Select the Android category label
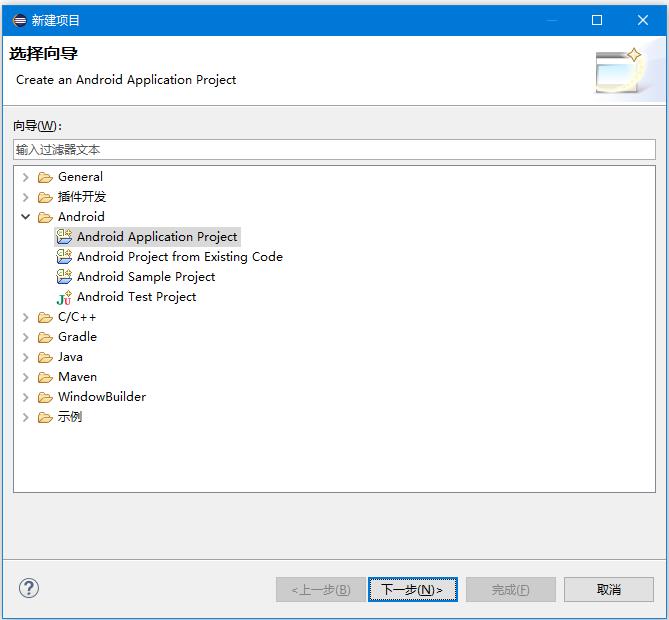This screenshot has width=669, height=620. (x=81, y=217)
